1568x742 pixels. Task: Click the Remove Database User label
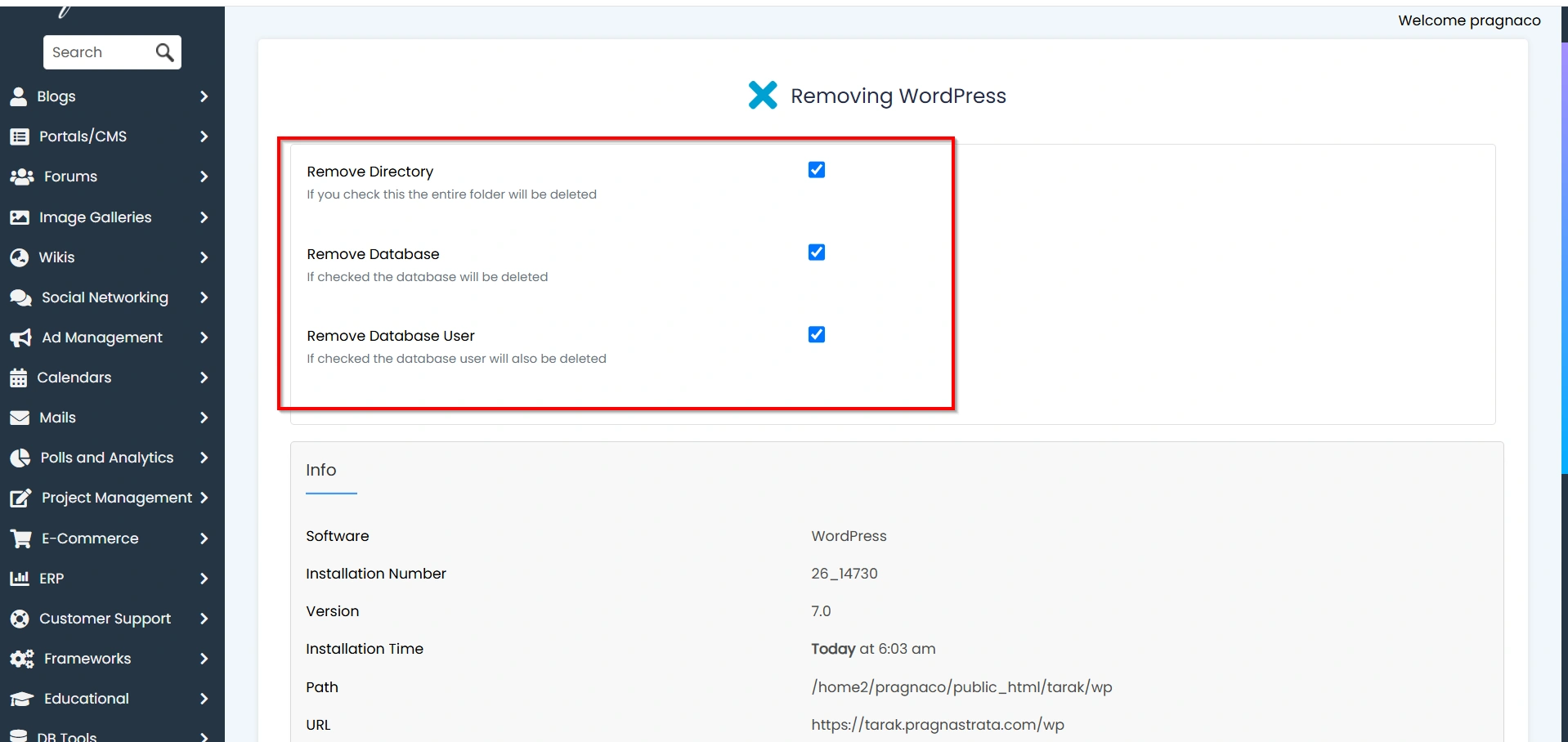click(391, 336)
